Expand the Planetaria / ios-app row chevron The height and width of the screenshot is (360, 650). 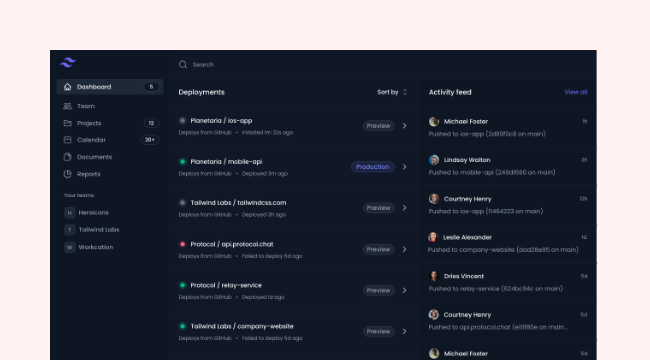point(405,126)
